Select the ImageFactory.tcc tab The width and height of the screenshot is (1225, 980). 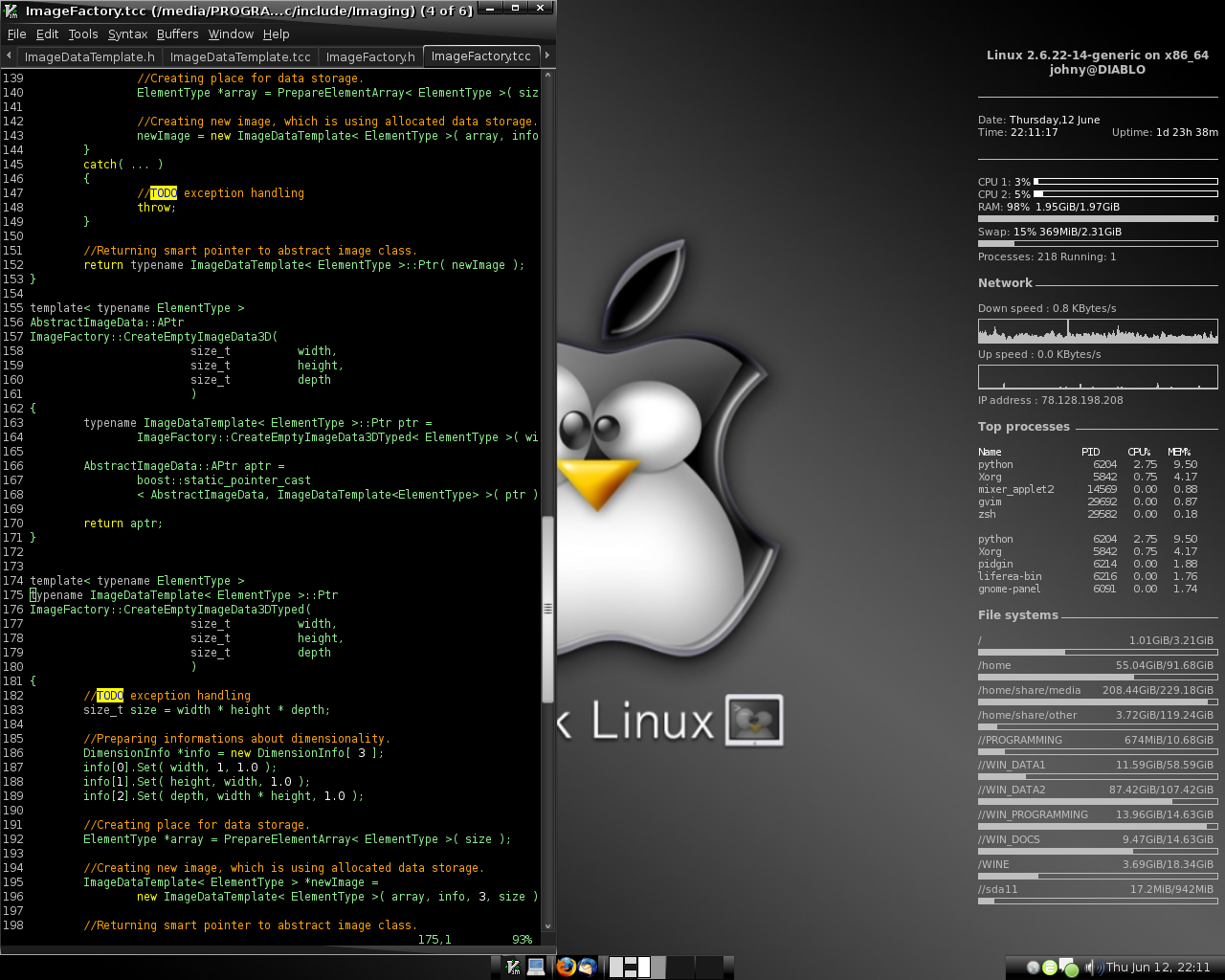[x=481, y=56]
